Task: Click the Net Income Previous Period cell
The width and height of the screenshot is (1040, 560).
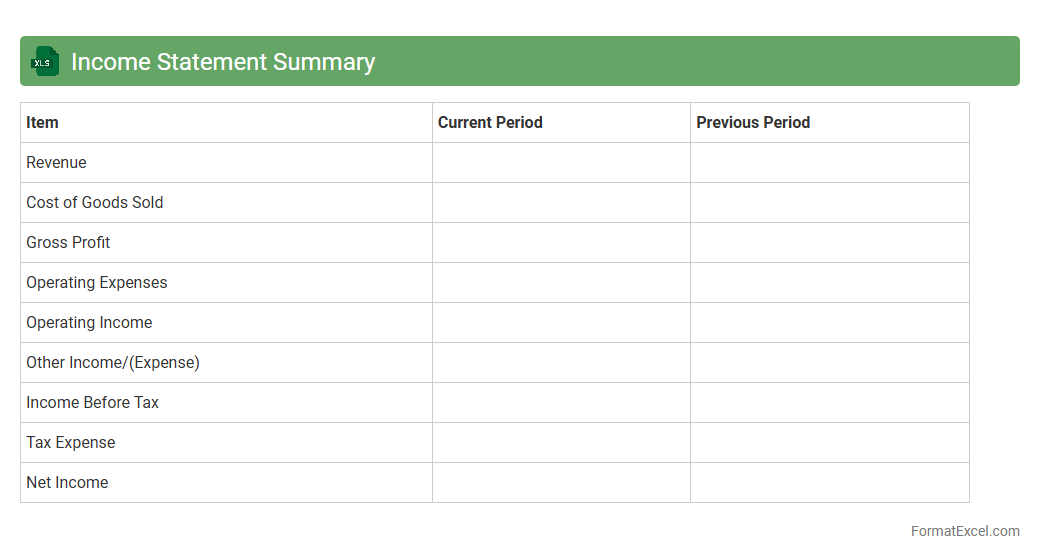Action: (x=829, y=482)
